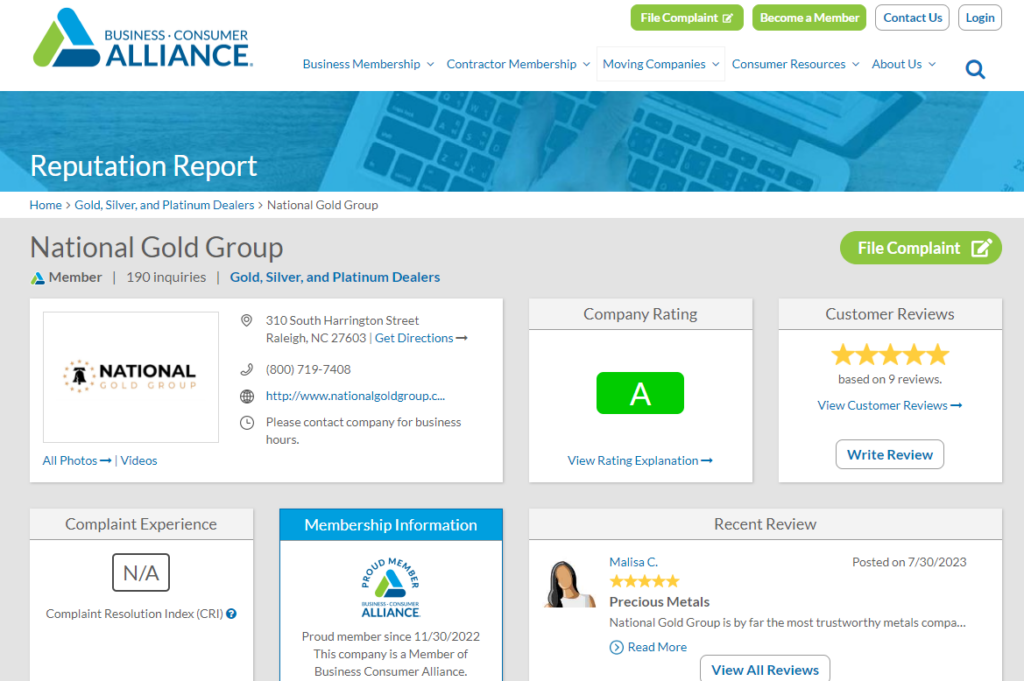
Task: Expand the About Us menu
Action: [x=904, y=64]
